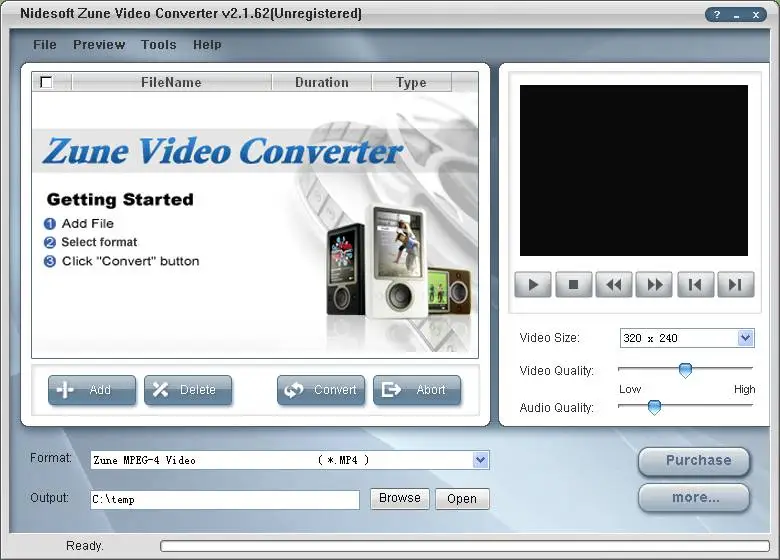Viewport: 780px width, 560px height.
Task: Click the Type column header
Action: pos(411,83)
